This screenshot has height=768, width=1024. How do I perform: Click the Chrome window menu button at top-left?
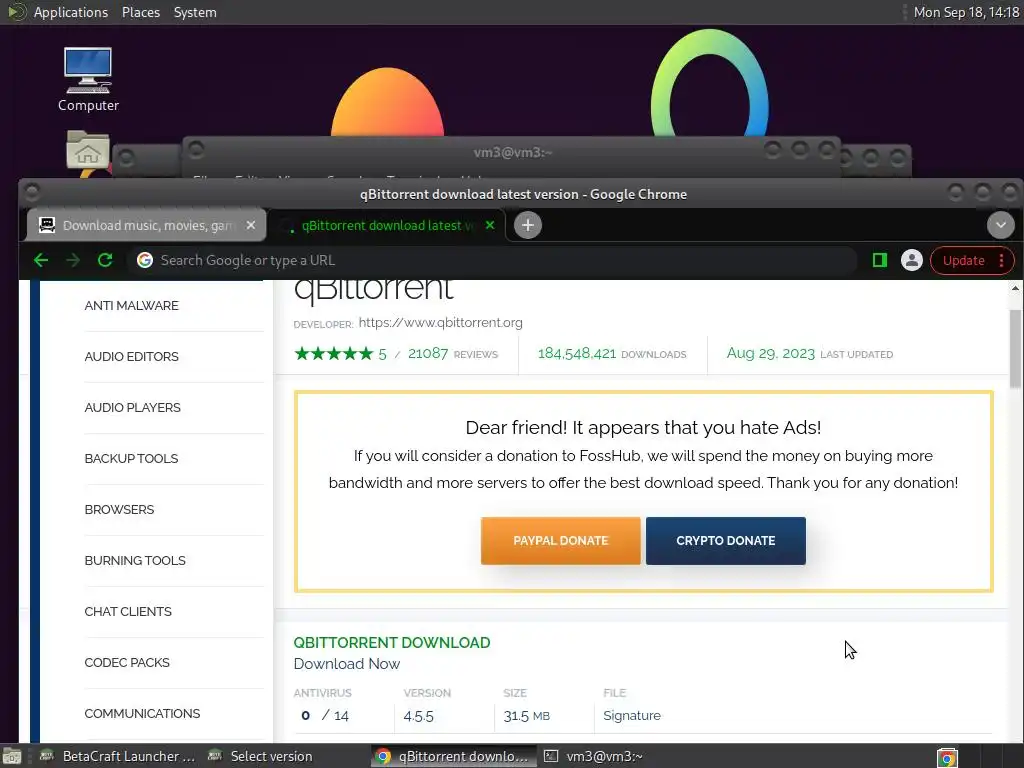coord(31,192)
